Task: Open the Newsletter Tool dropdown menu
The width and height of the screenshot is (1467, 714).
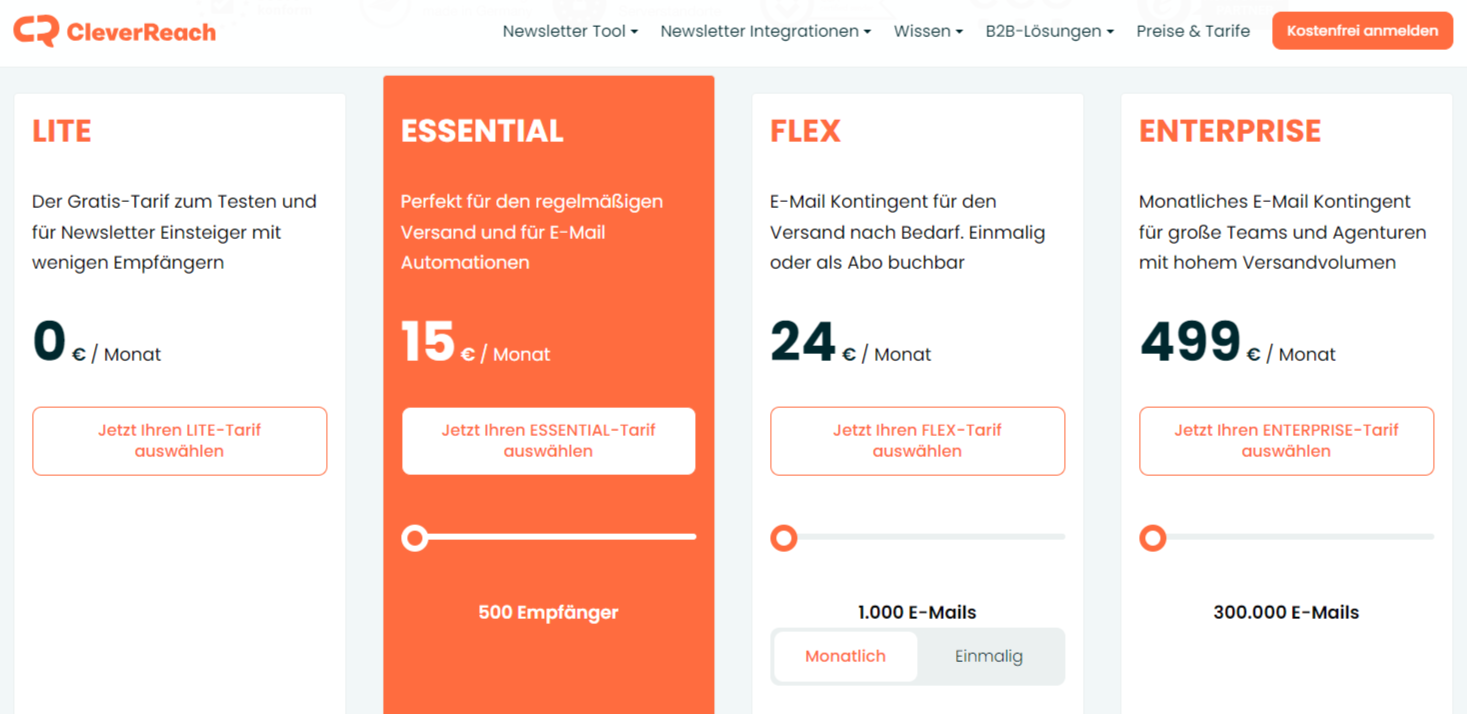Action: point(570,31)
